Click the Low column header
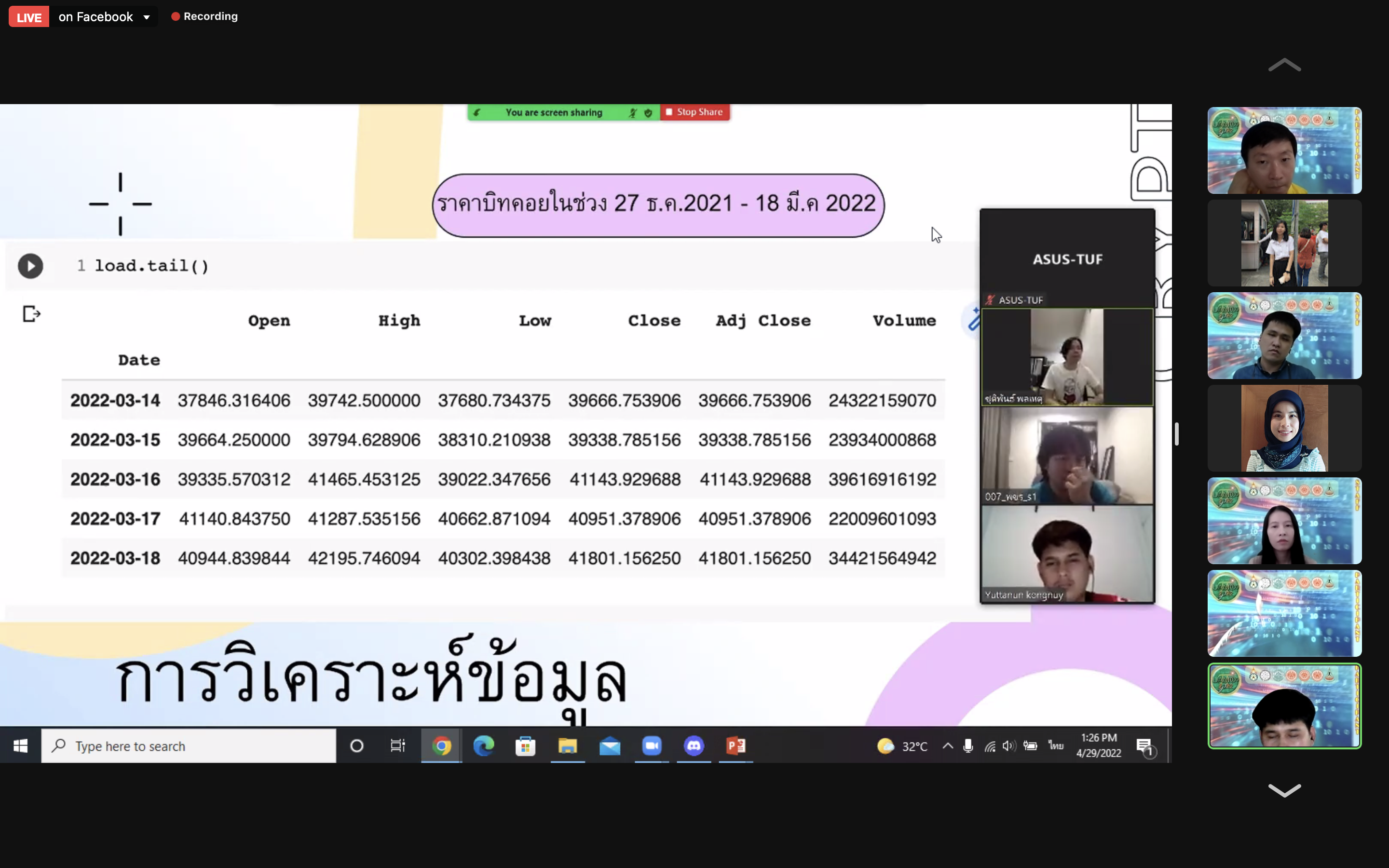This screenshot has width=1389, height=868. 535,321
